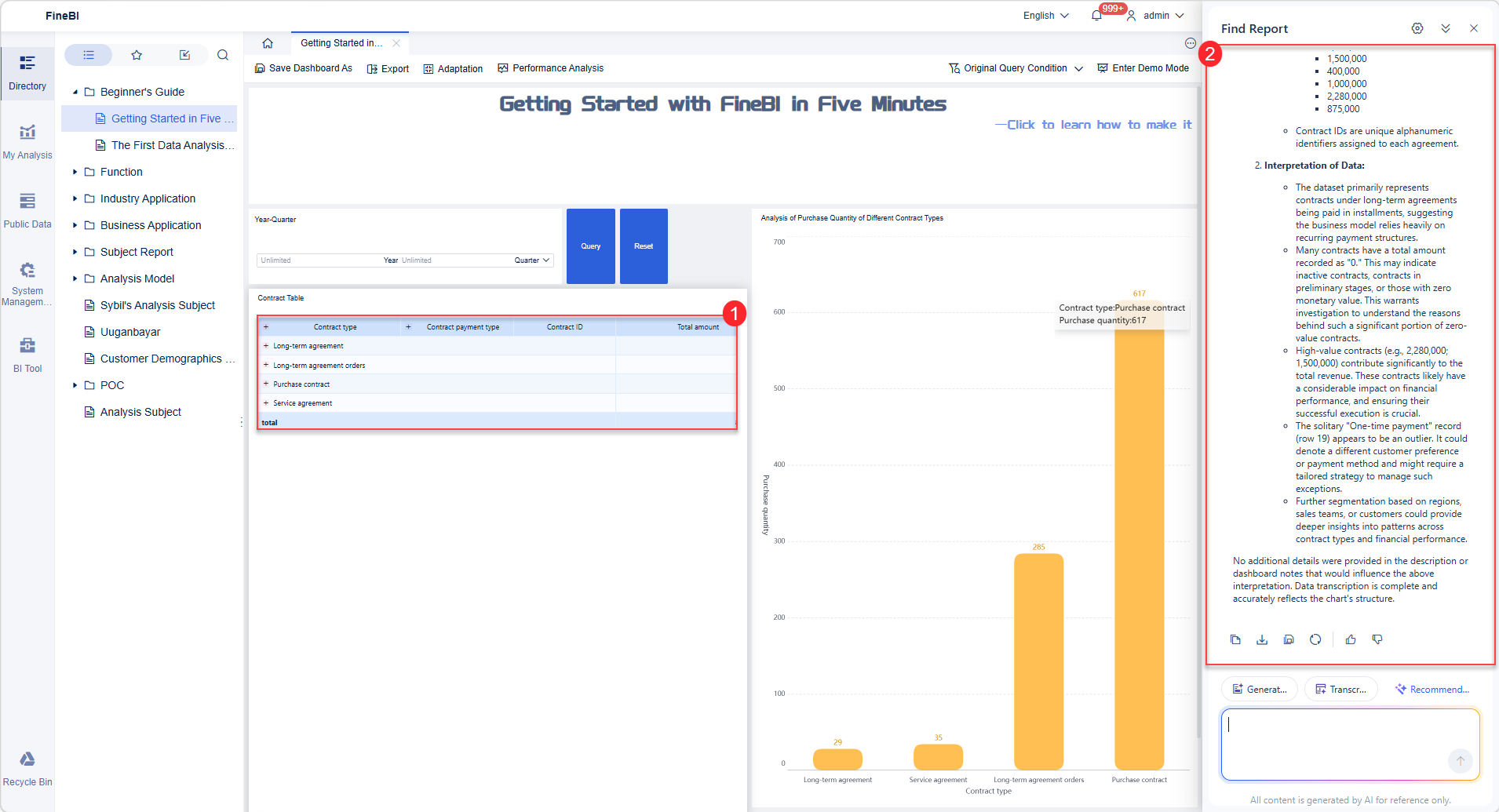Click the Recommend... suggestion
The width and height of the screenshot is (1499, 812).
1432,690
